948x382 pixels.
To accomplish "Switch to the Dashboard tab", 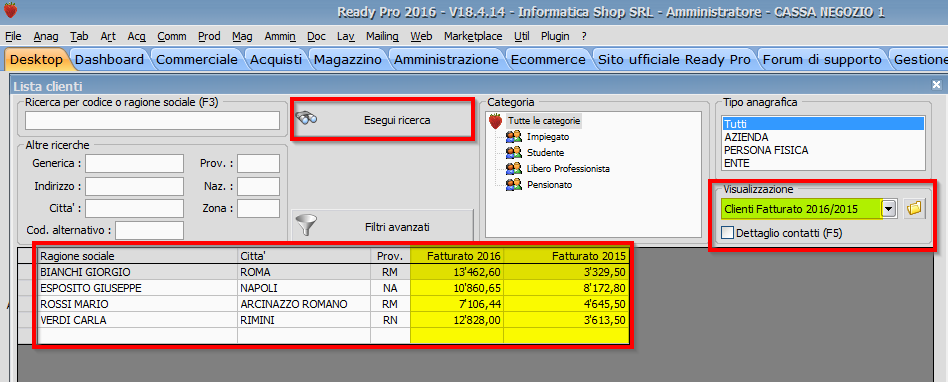I will (109, 60).
